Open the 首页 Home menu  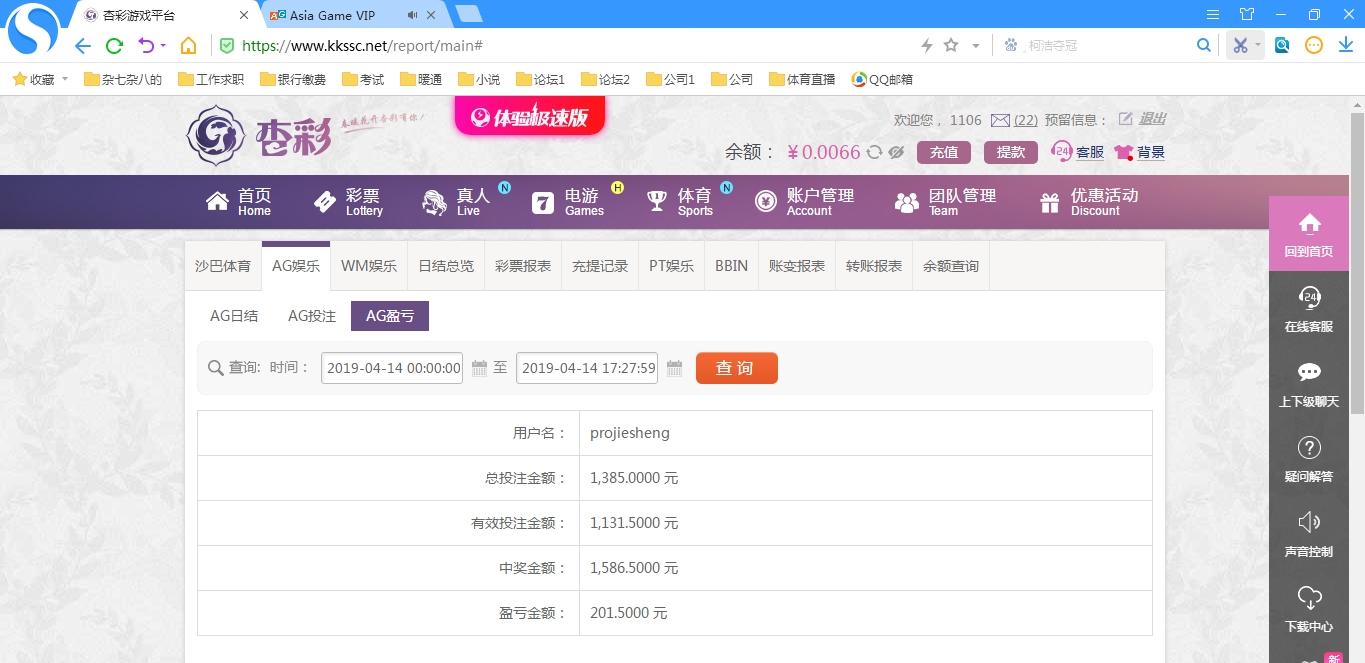[239, 202]
